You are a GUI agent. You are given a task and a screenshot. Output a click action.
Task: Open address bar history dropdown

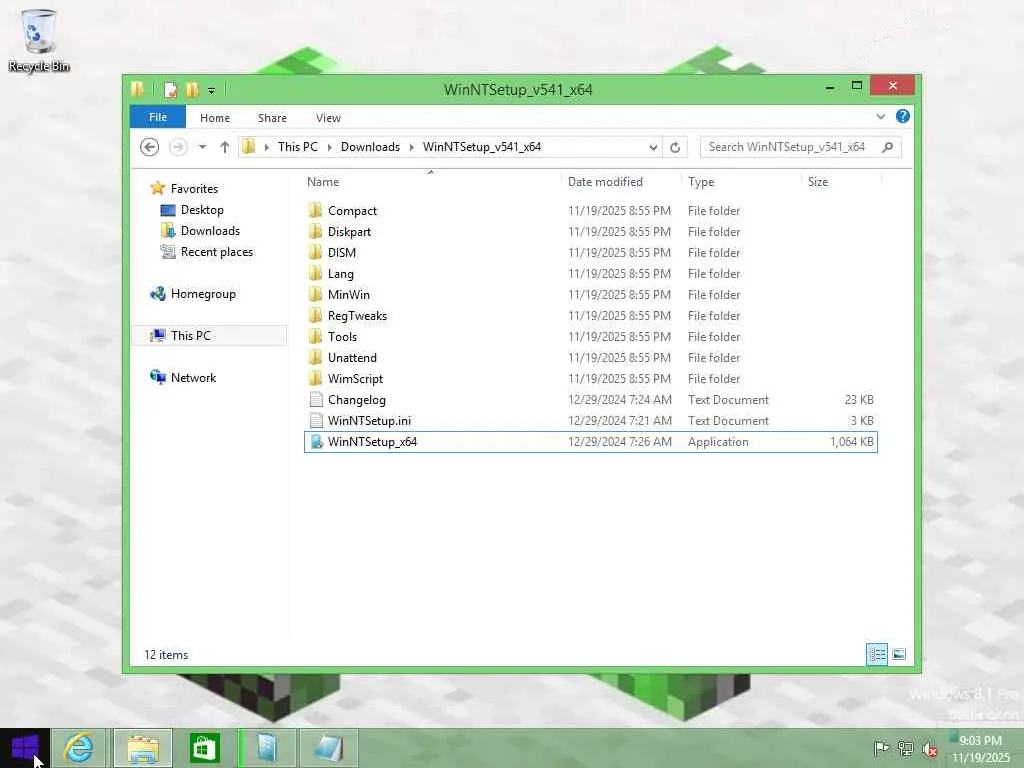click(652, 147)
